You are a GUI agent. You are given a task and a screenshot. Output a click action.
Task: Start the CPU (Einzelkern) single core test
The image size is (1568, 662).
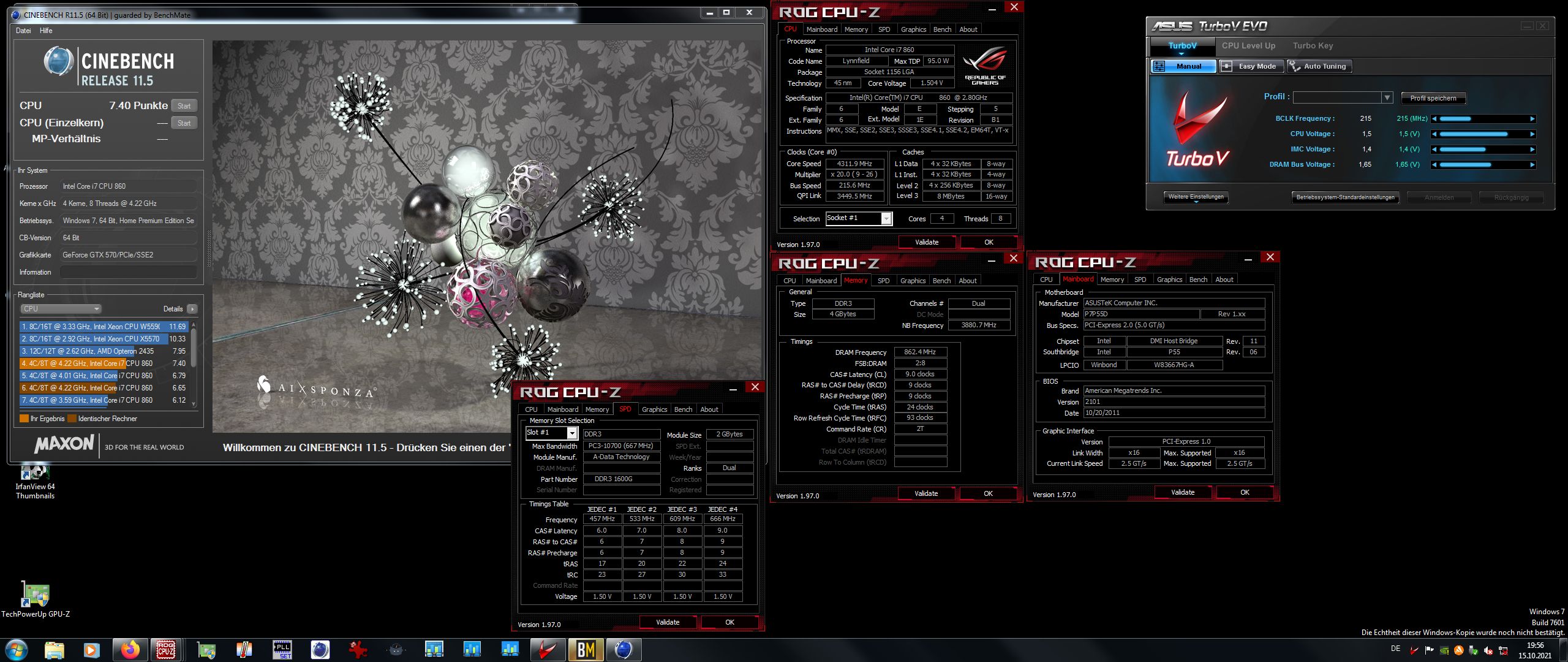[184, 123]
